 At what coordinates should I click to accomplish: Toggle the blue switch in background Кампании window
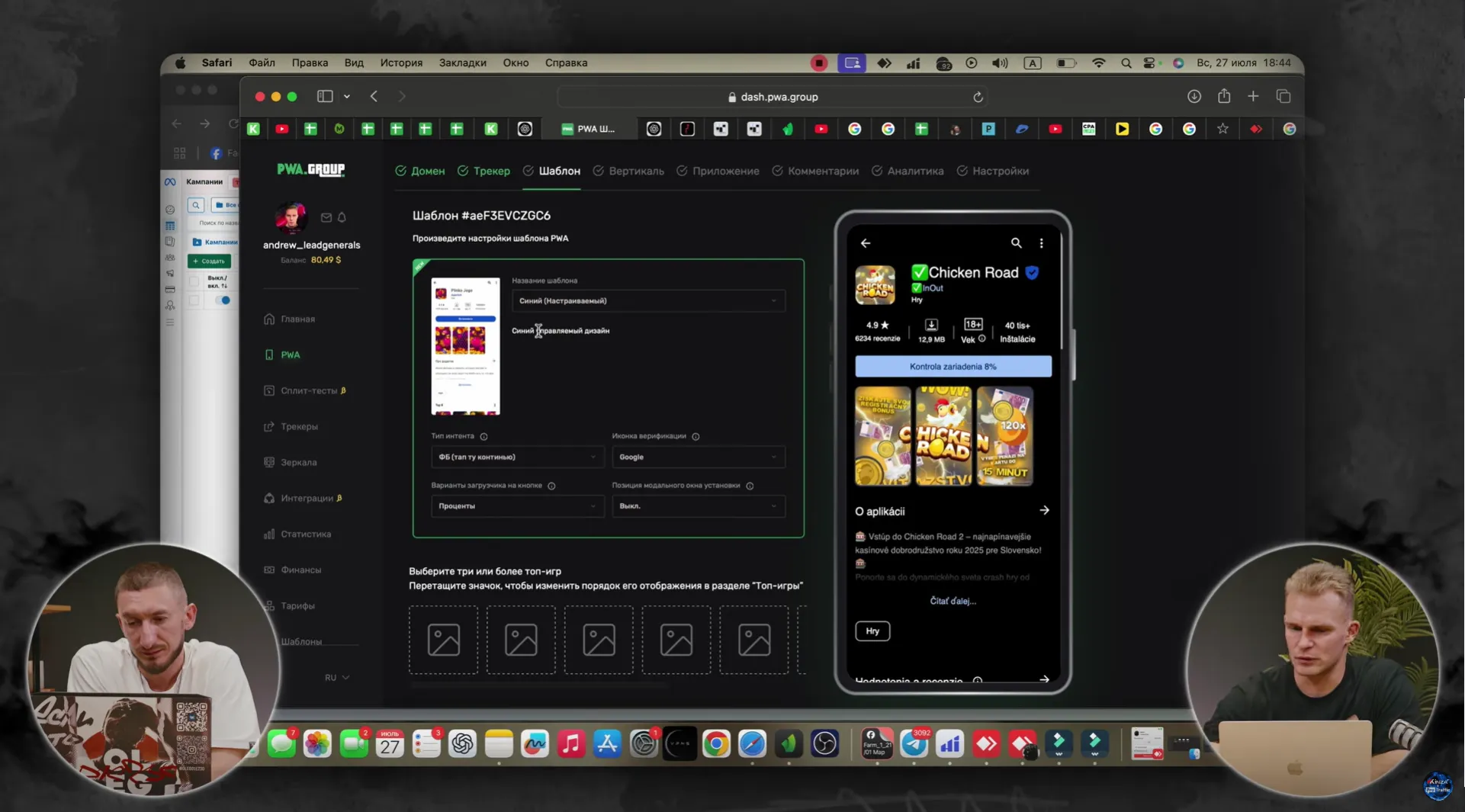tap(223, 300)
